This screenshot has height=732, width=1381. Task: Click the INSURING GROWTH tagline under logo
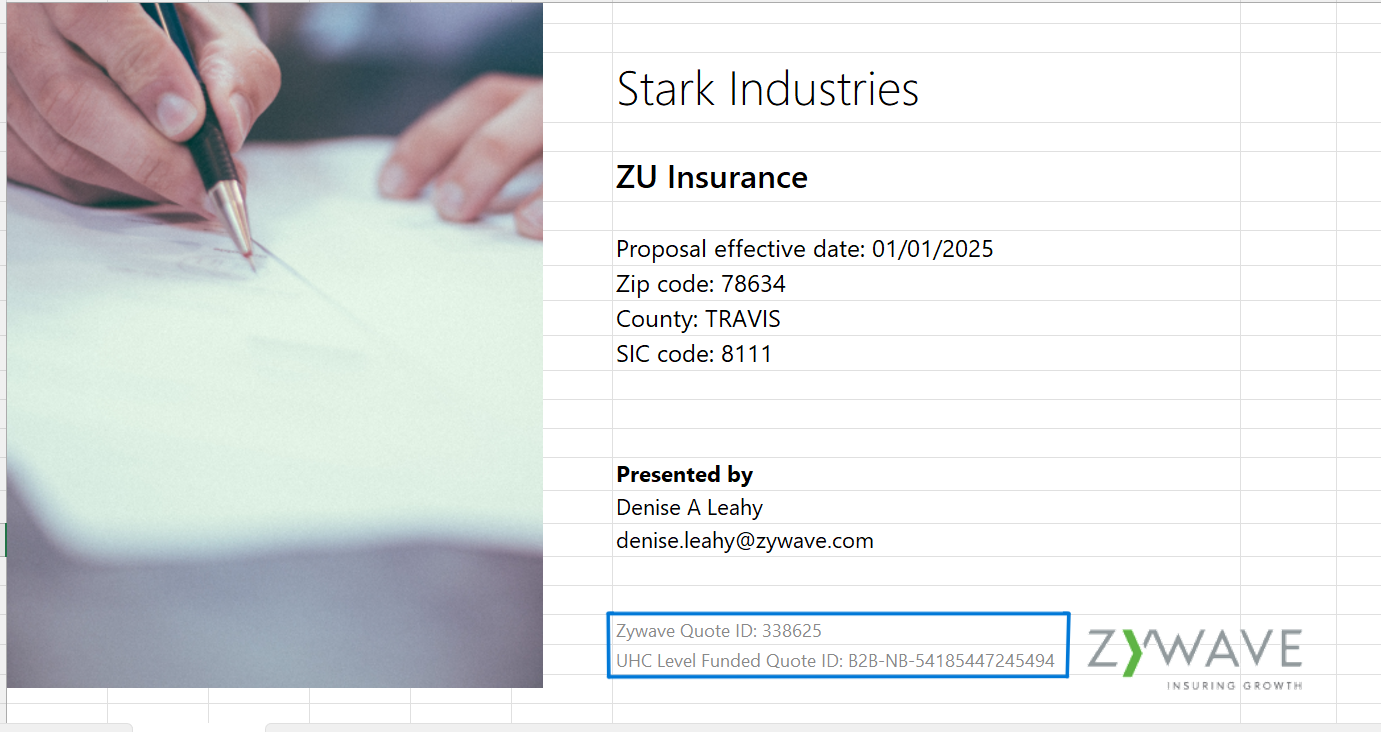click(x=1234, y=686)
